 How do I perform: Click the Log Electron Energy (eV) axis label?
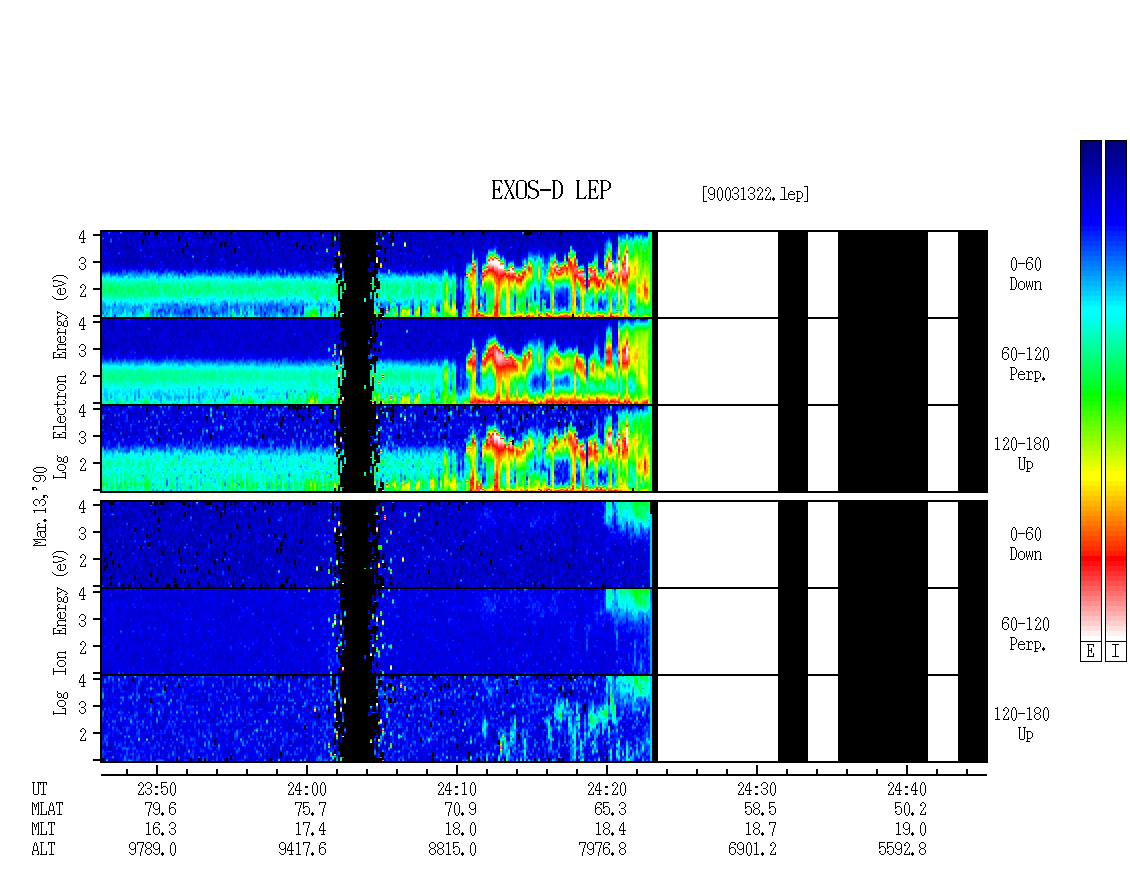[x=60, y=376]
